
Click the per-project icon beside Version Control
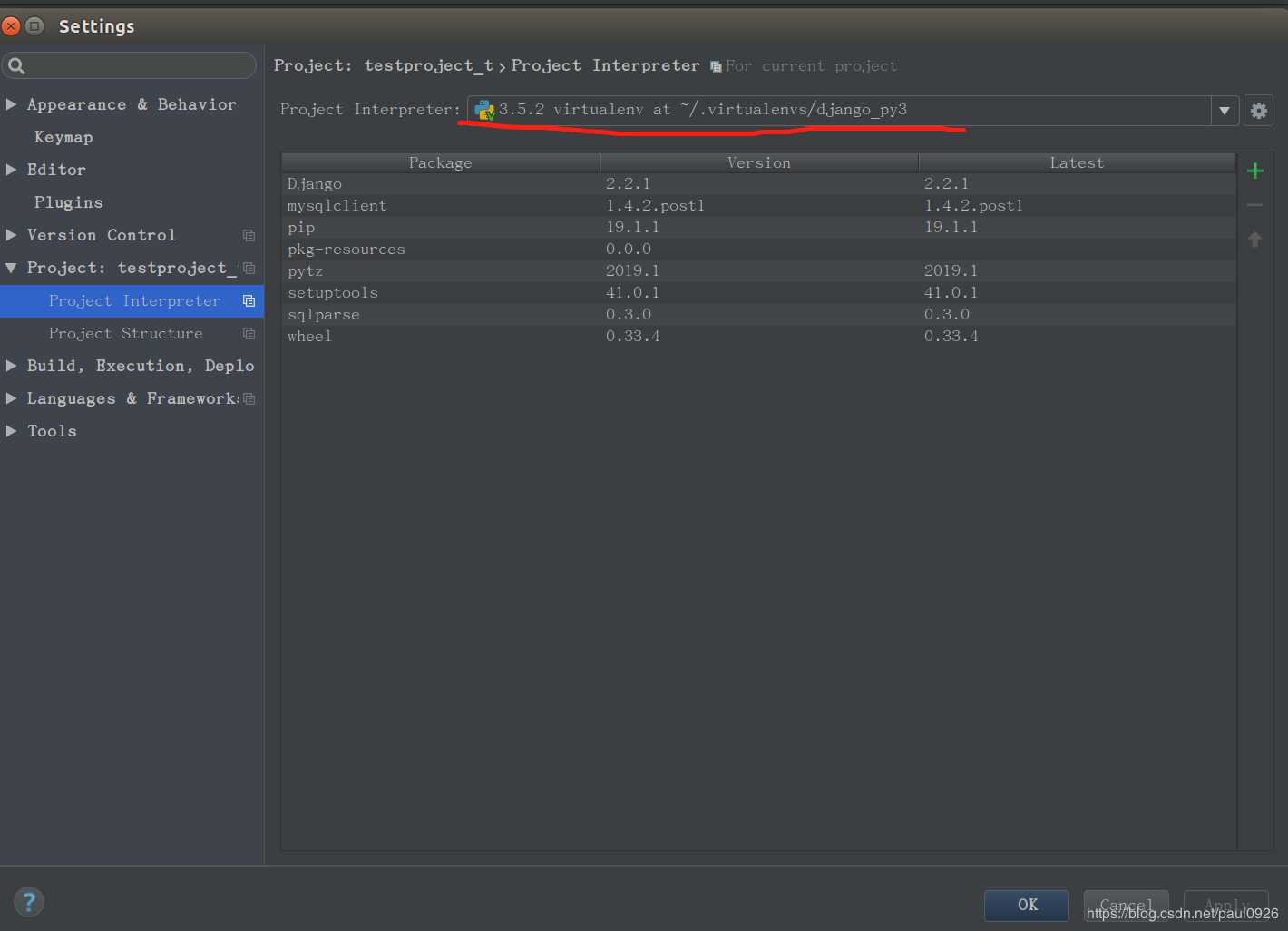(x=249, y=235)
